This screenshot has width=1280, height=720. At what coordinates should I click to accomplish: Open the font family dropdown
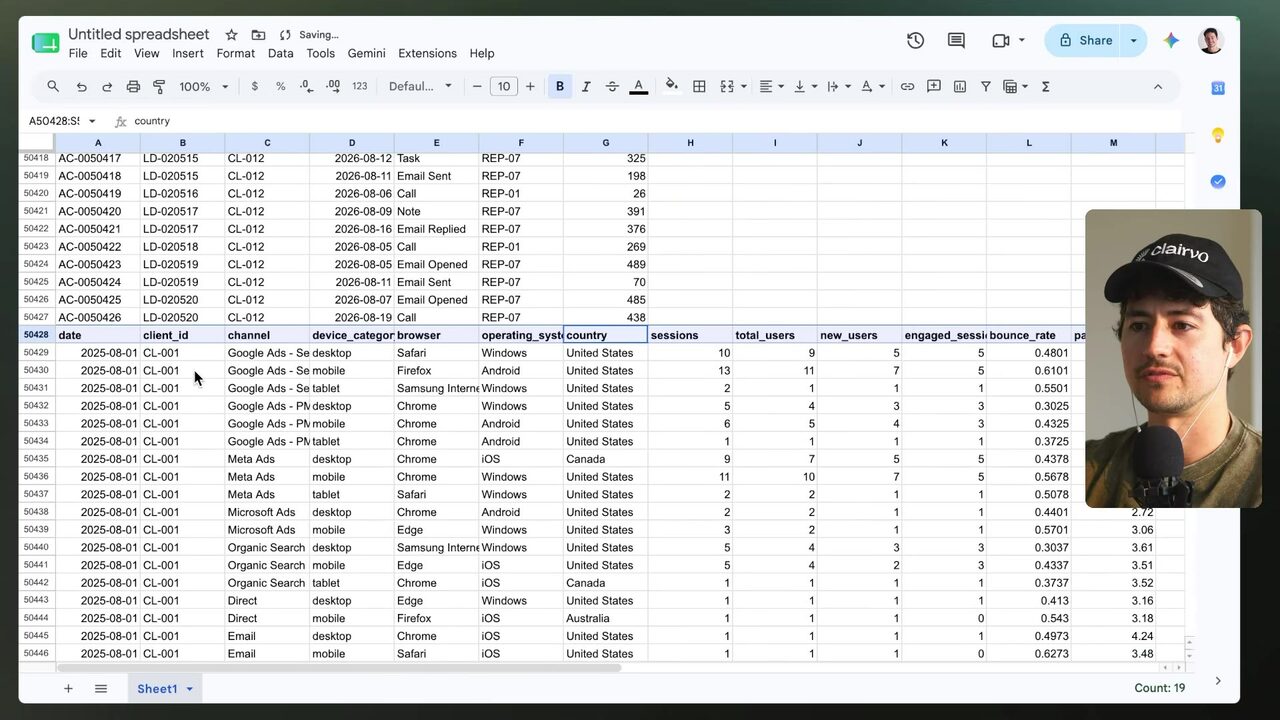(421, 87)
